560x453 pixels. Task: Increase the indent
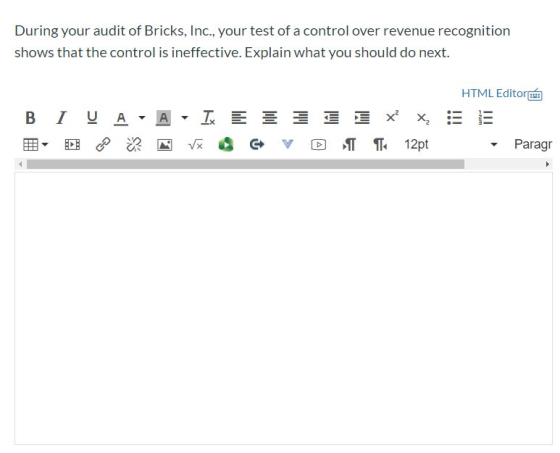point(362,118)
